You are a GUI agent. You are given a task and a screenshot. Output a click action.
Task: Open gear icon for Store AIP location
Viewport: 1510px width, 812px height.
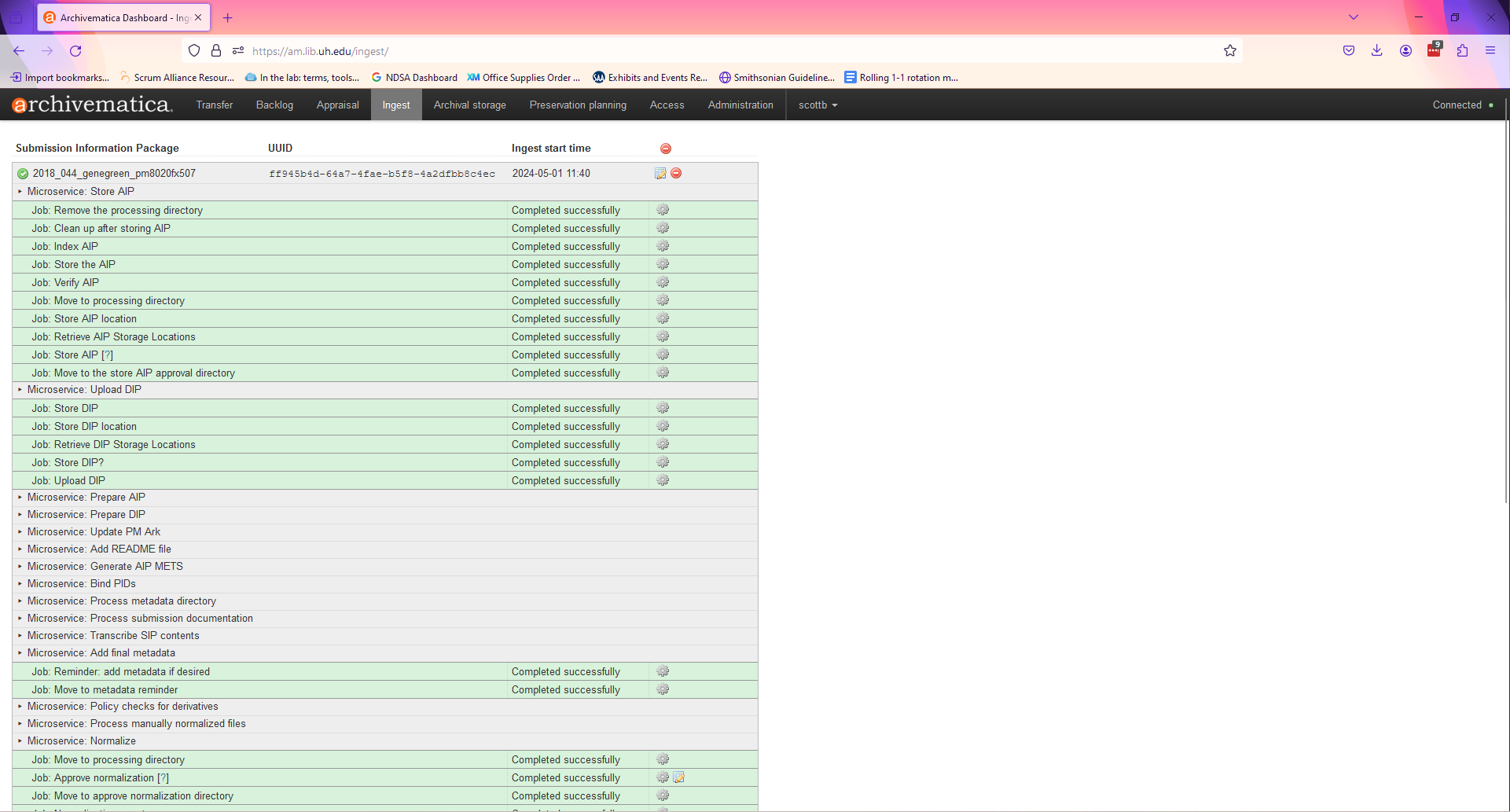coord(663,318)
